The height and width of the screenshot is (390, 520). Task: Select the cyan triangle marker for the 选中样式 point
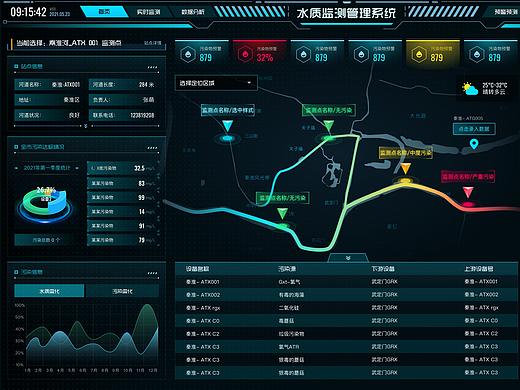[x=228, y=126]
